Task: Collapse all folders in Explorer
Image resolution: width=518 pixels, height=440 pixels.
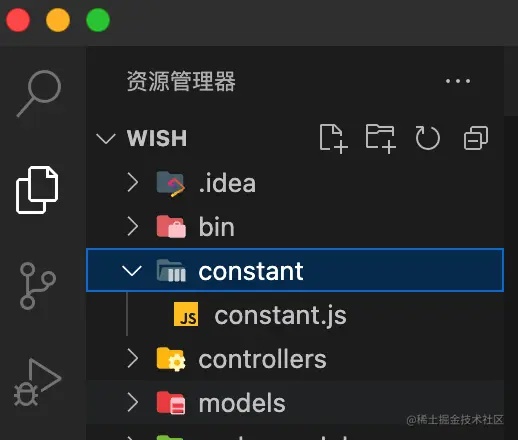Action: [x=476, y=138]
